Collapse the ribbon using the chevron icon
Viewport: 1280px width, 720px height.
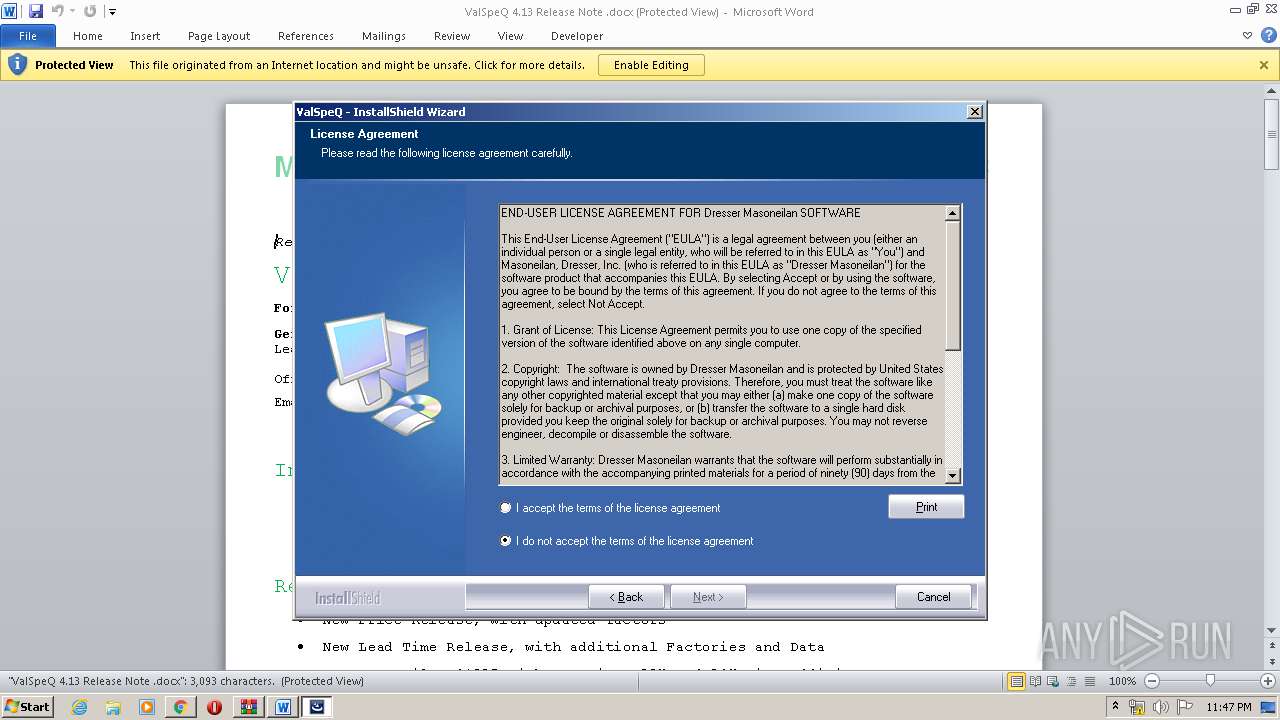point(1247,35)
